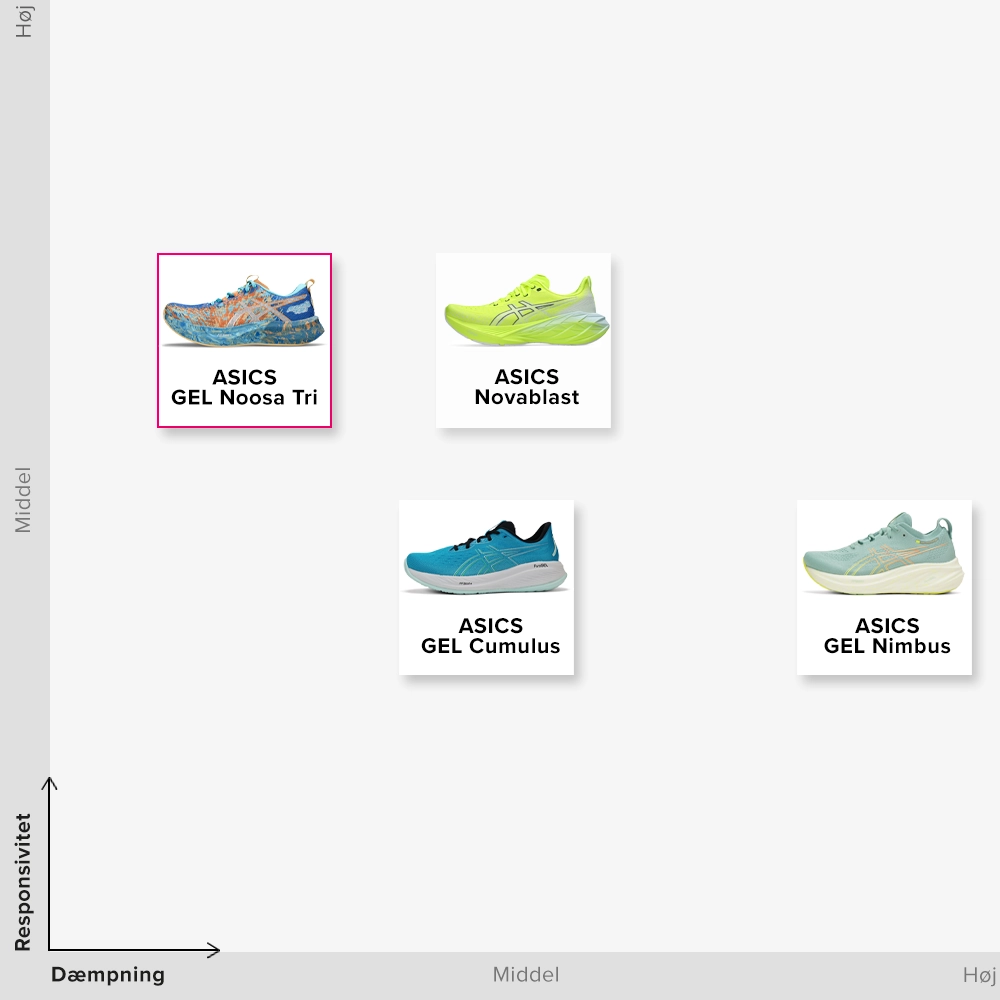
Task: Click the right-pointing axis arrowhead
Action: [x=214, y=949]
